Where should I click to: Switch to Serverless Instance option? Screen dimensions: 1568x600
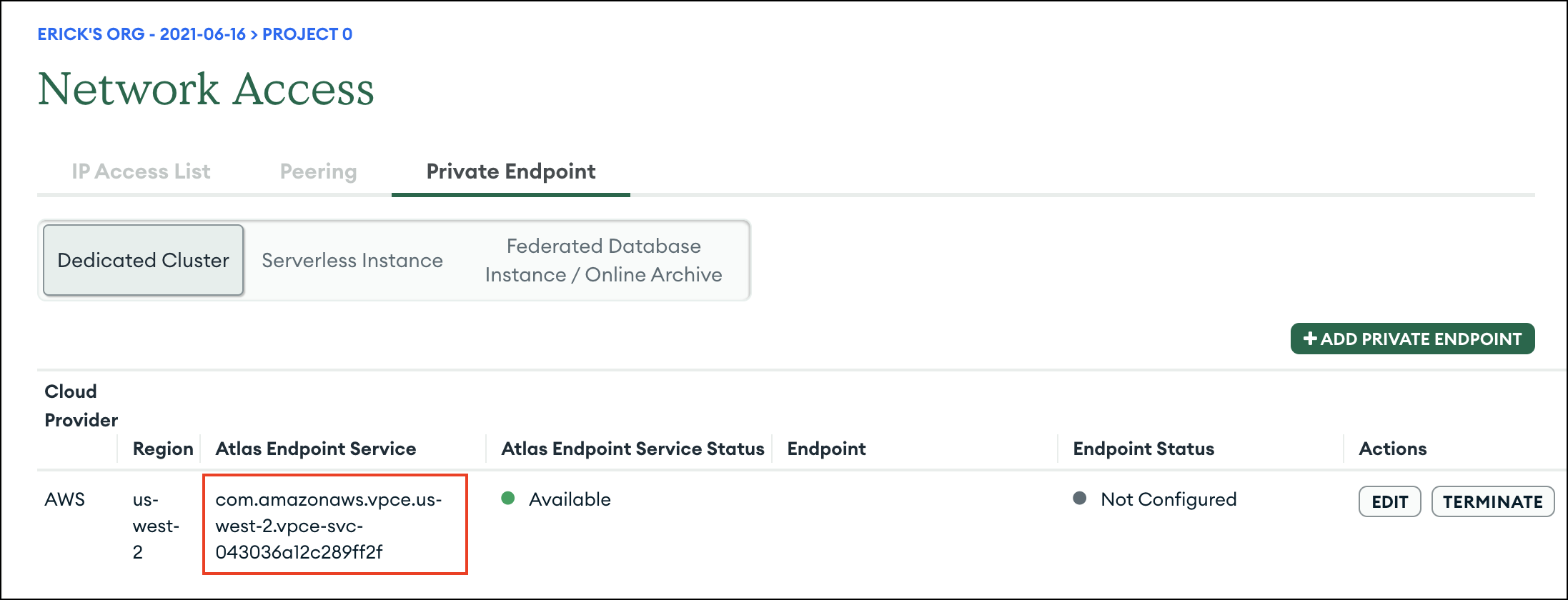click(x=352, y=260)
